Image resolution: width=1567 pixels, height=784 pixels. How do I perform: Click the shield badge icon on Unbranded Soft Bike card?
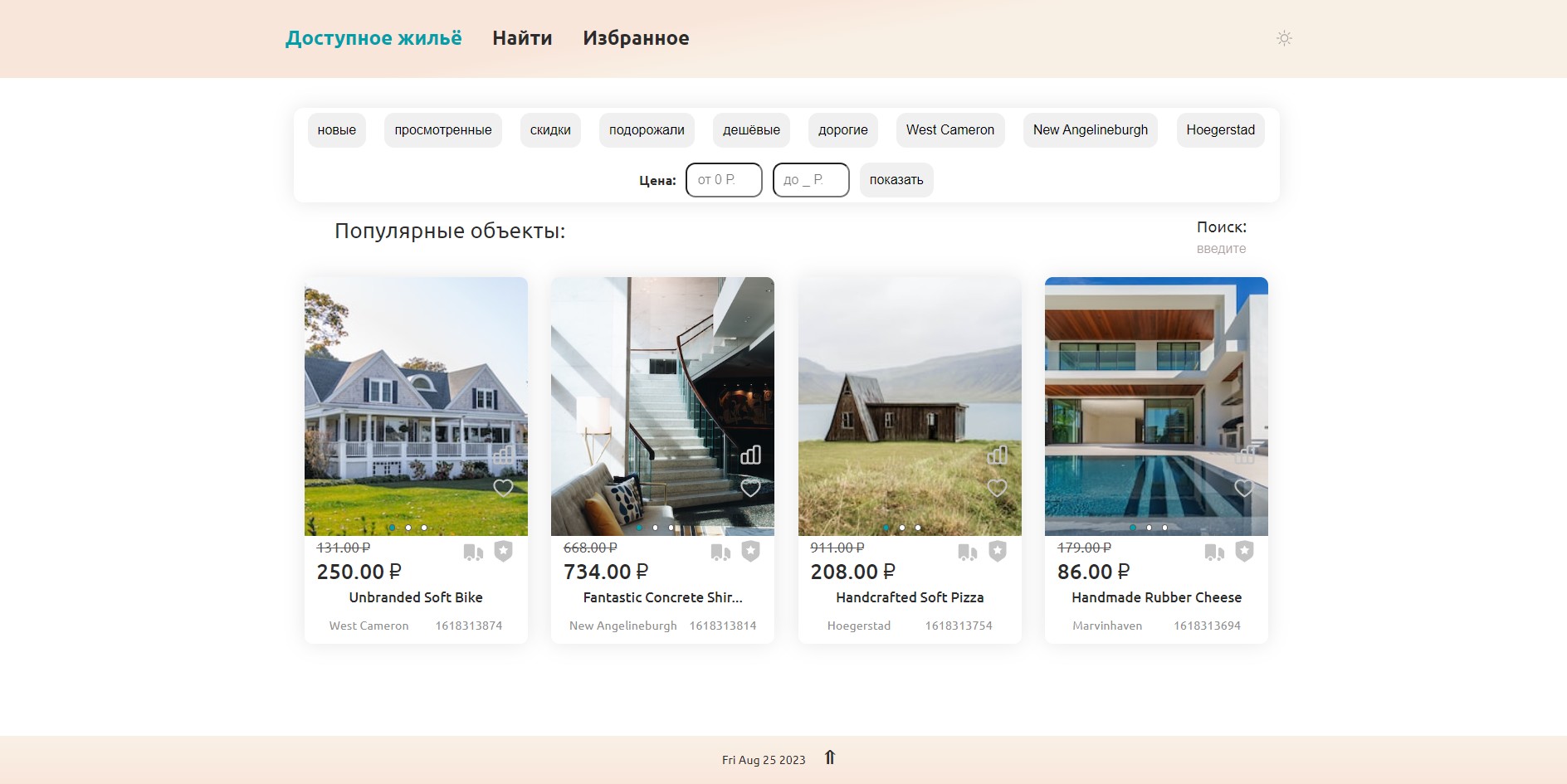(501, 551)
